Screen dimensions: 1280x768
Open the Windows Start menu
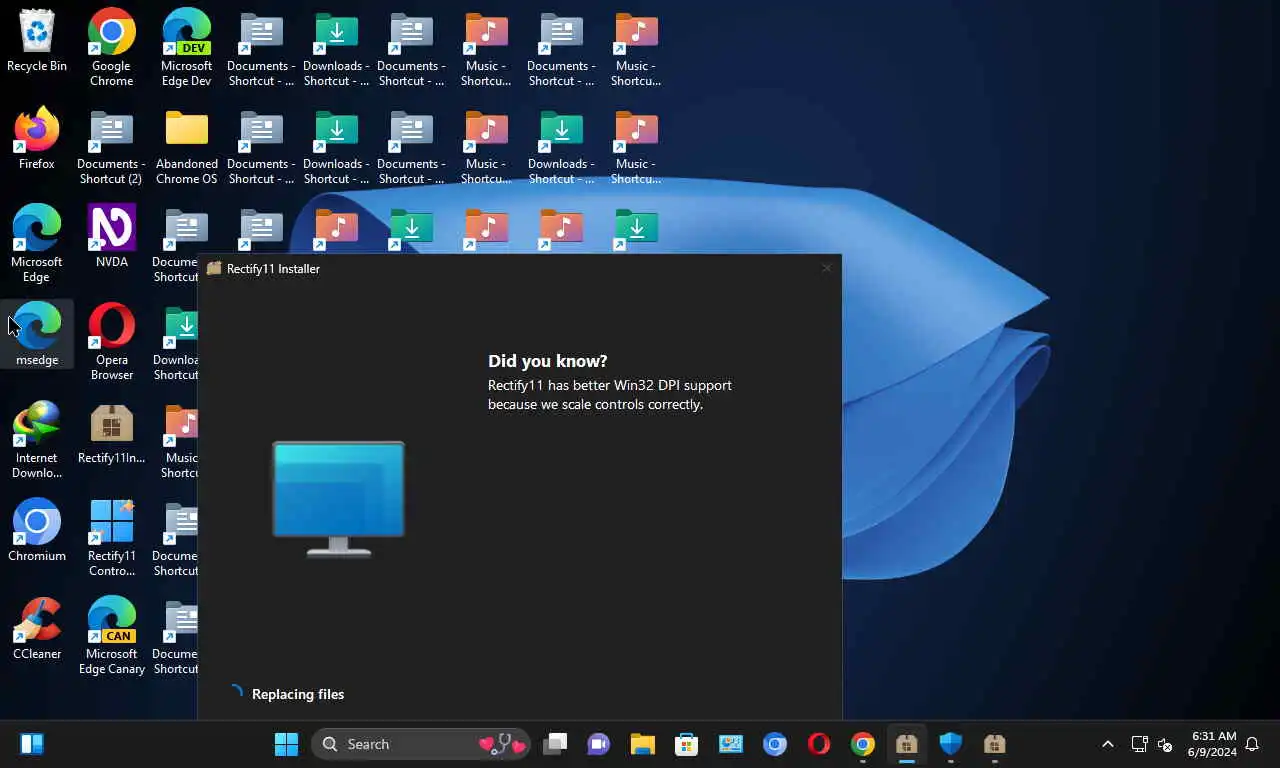[x=286, y=744]
